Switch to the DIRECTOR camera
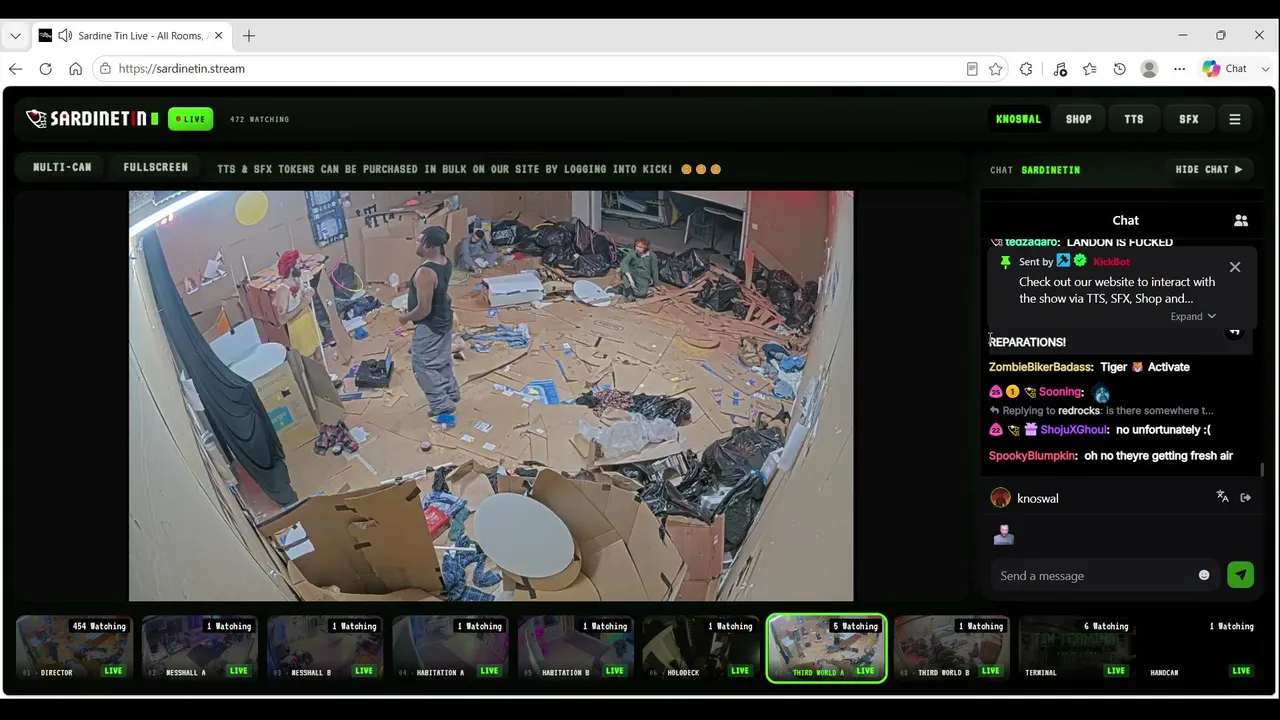Screen dimensions: 1280x720 click(x=74, y=649)
